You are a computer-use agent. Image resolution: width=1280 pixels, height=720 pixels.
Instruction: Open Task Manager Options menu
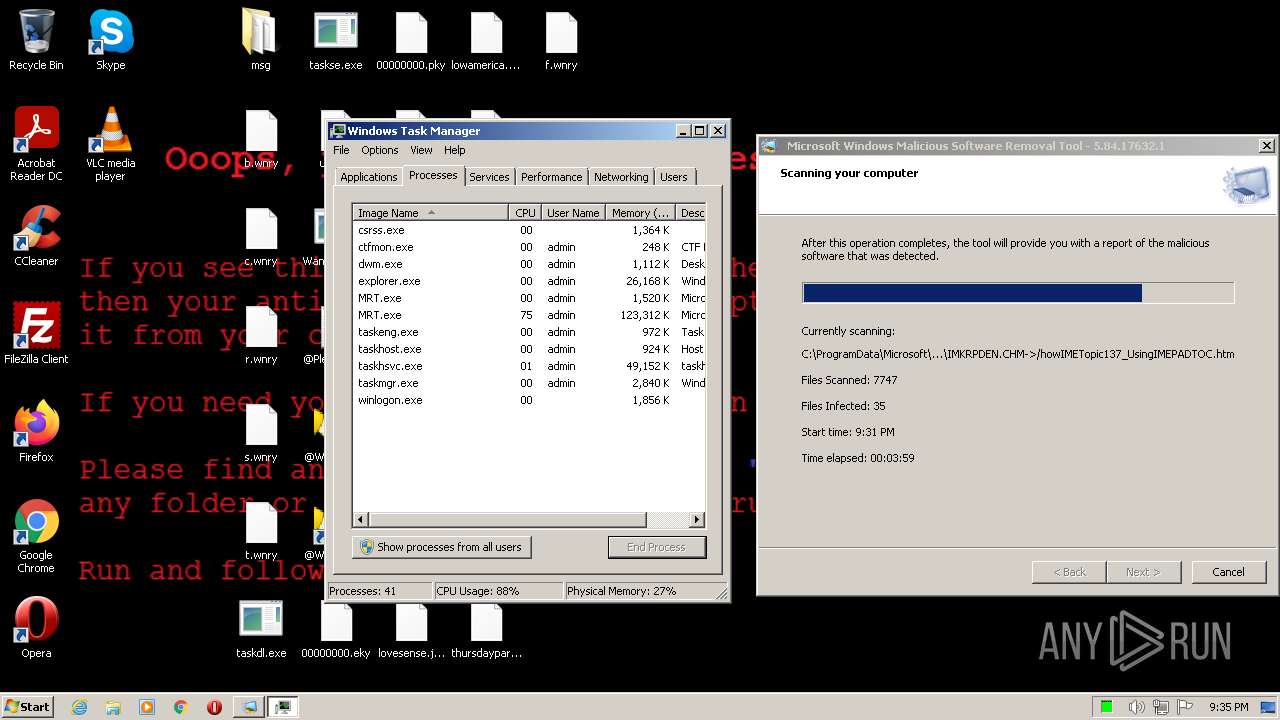380,150
